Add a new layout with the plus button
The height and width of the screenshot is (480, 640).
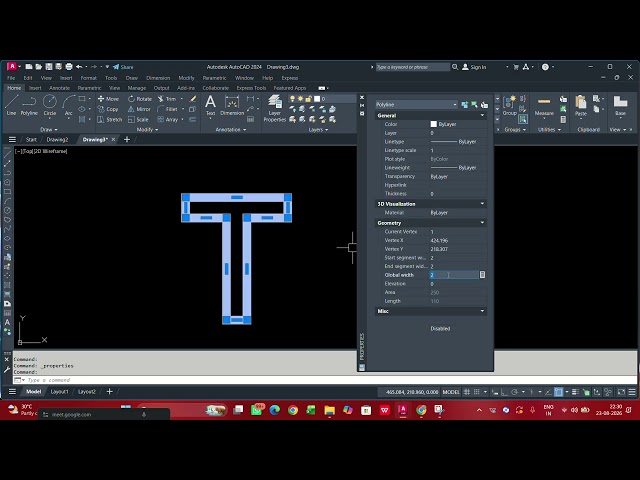[109, 391]
